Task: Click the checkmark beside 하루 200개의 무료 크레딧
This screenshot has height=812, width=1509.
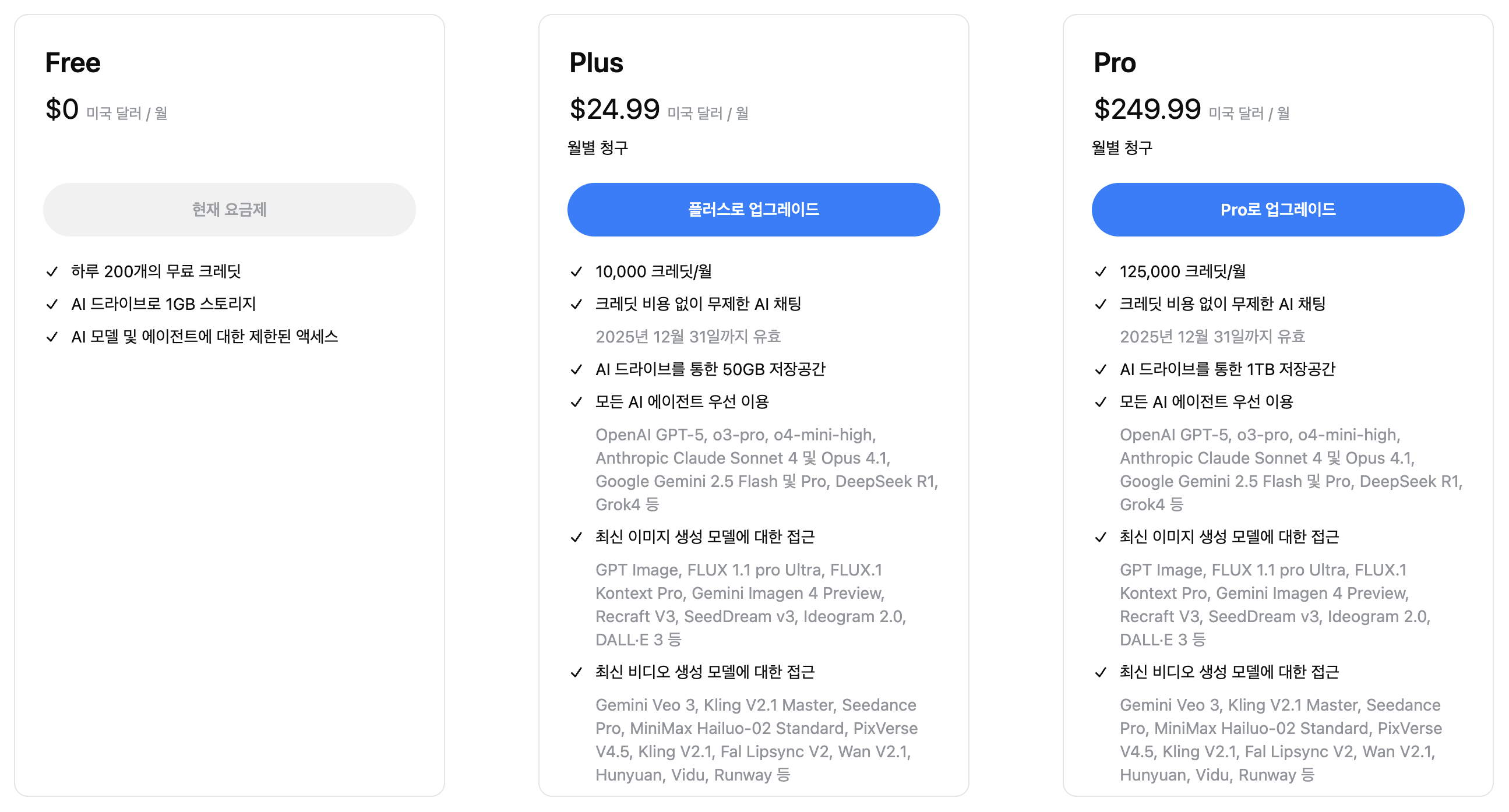Action: (52, 271)
